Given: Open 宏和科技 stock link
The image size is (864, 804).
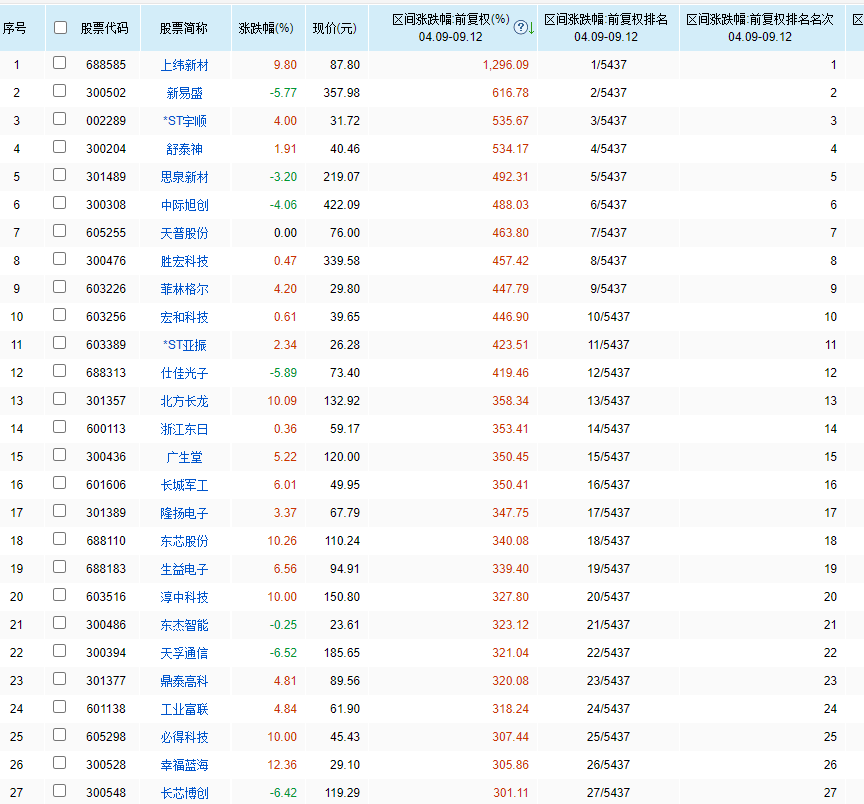Looking at the screenshot, I should click(x=185, y=317).
